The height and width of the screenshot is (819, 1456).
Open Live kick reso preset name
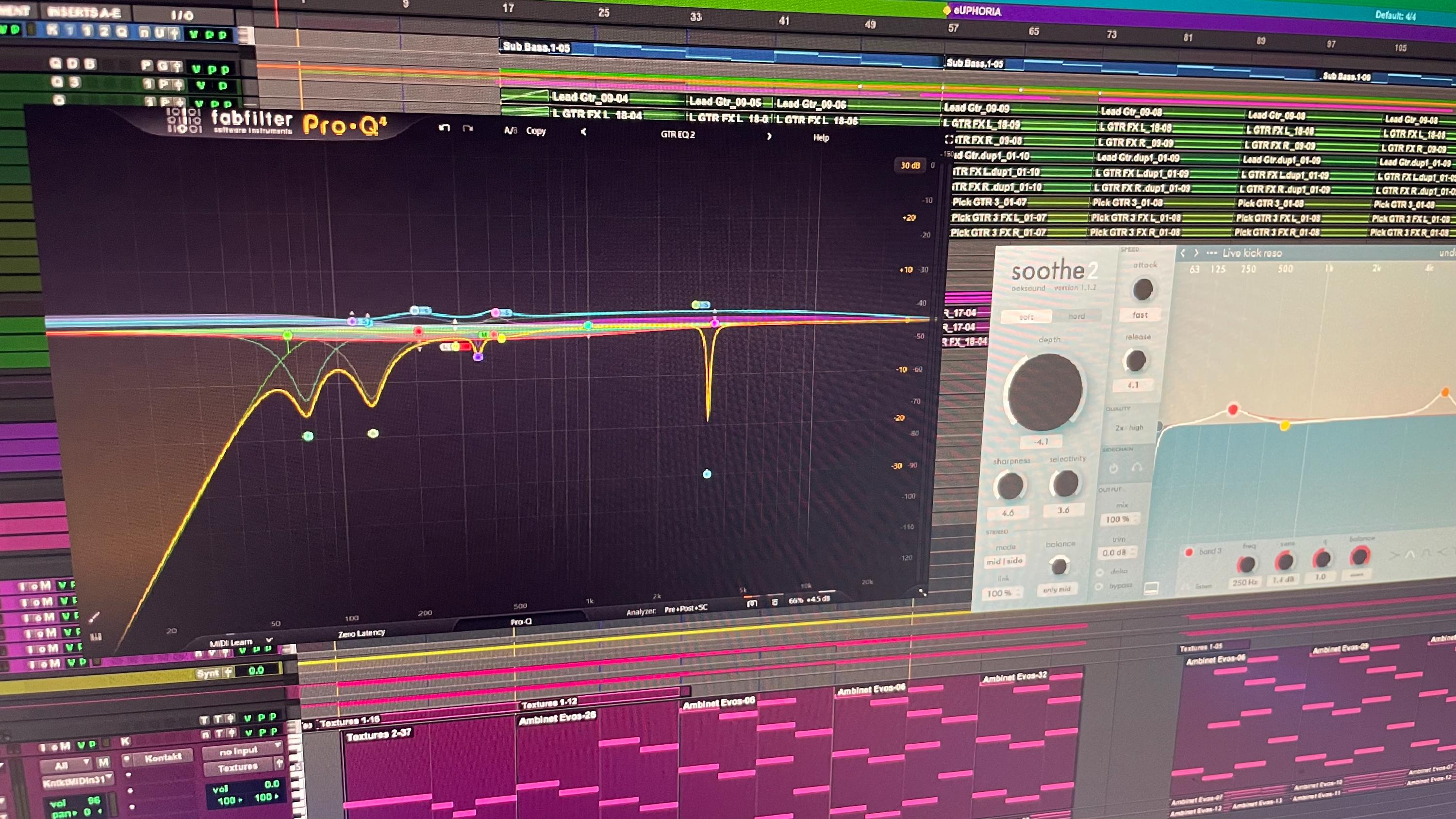[1252, 253]
